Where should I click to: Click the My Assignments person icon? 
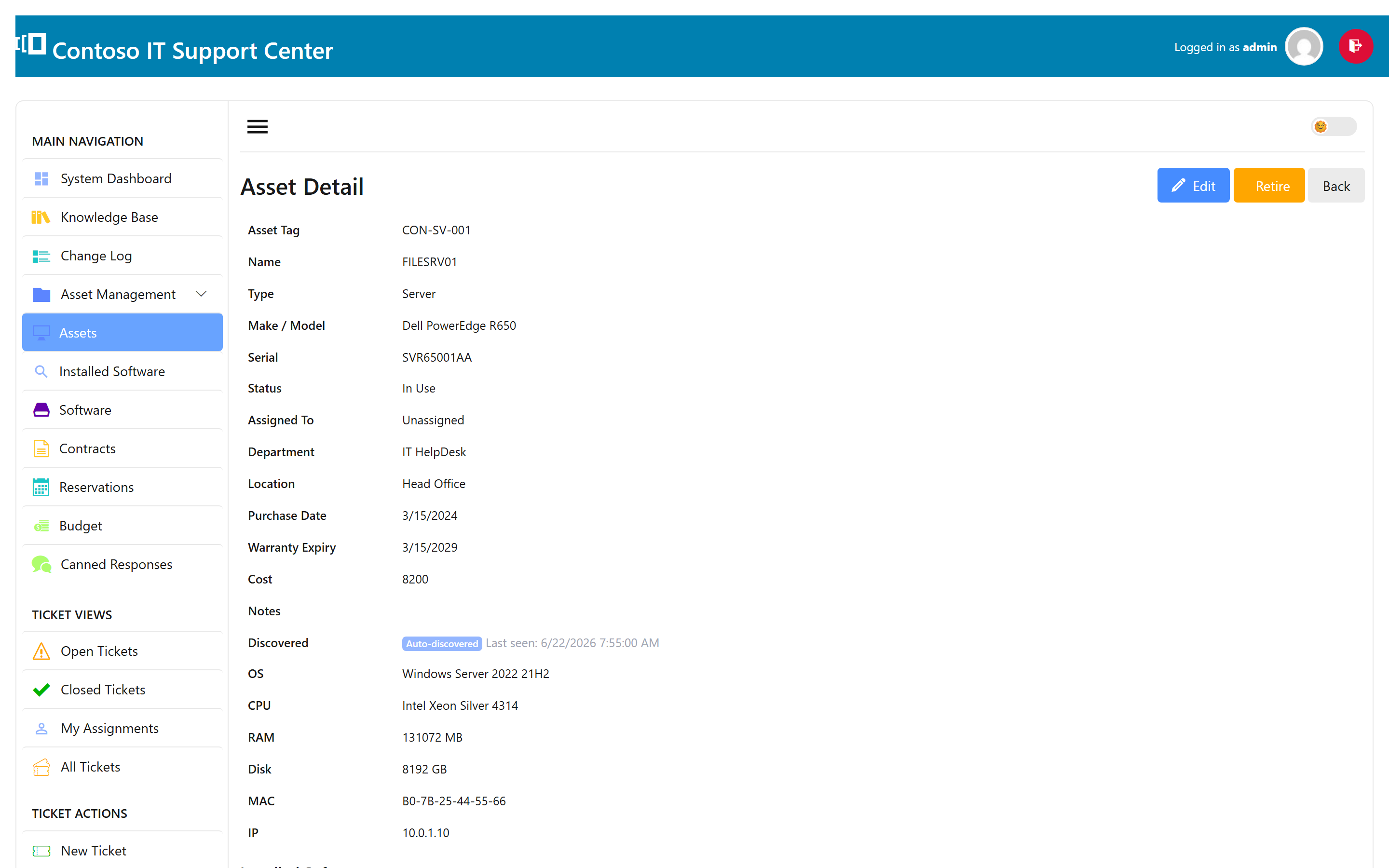41,729
